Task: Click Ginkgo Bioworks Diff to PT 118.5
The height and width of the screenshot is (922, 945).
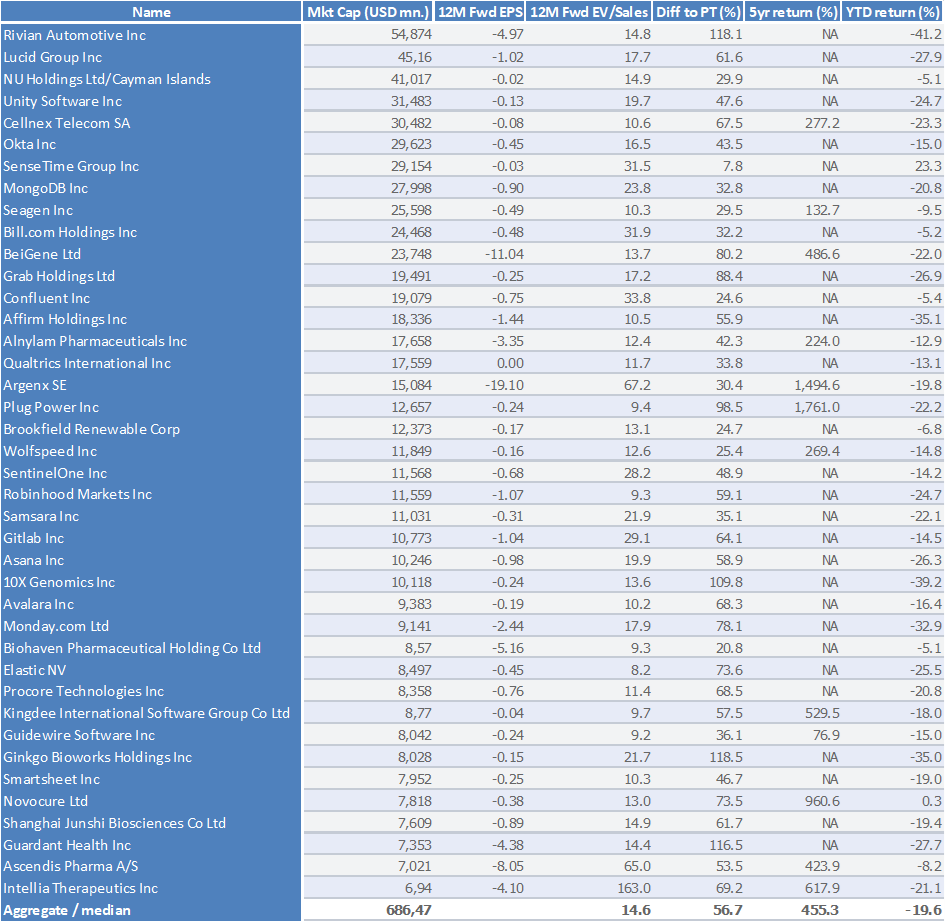Action: tap(726, 757)
